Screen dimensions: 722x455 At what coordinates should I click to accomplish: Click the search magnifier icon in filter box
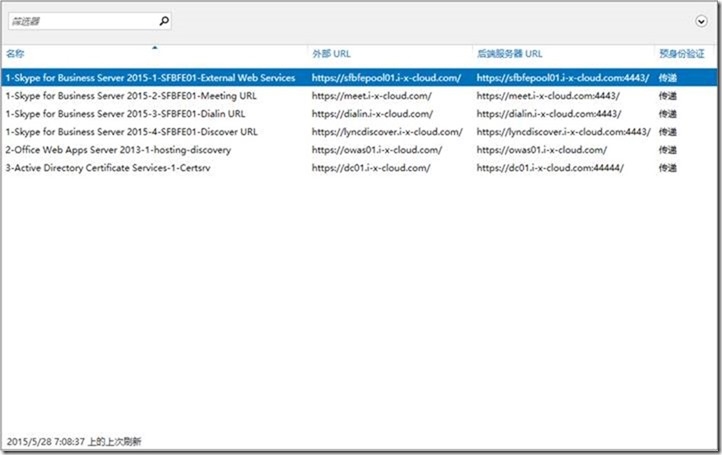164,21
